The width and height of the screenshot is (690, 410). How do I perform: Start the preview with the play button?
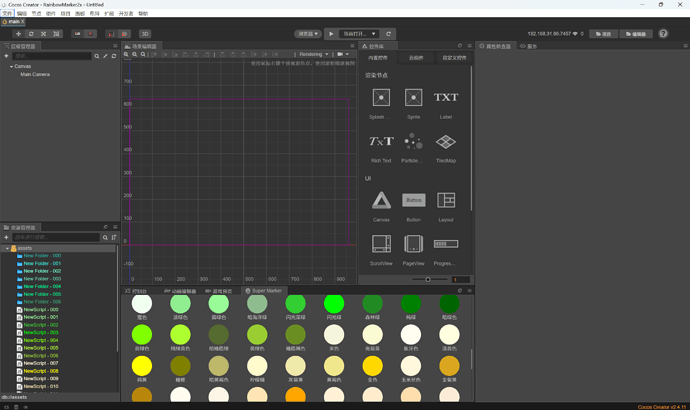click(x=331, y=34)
